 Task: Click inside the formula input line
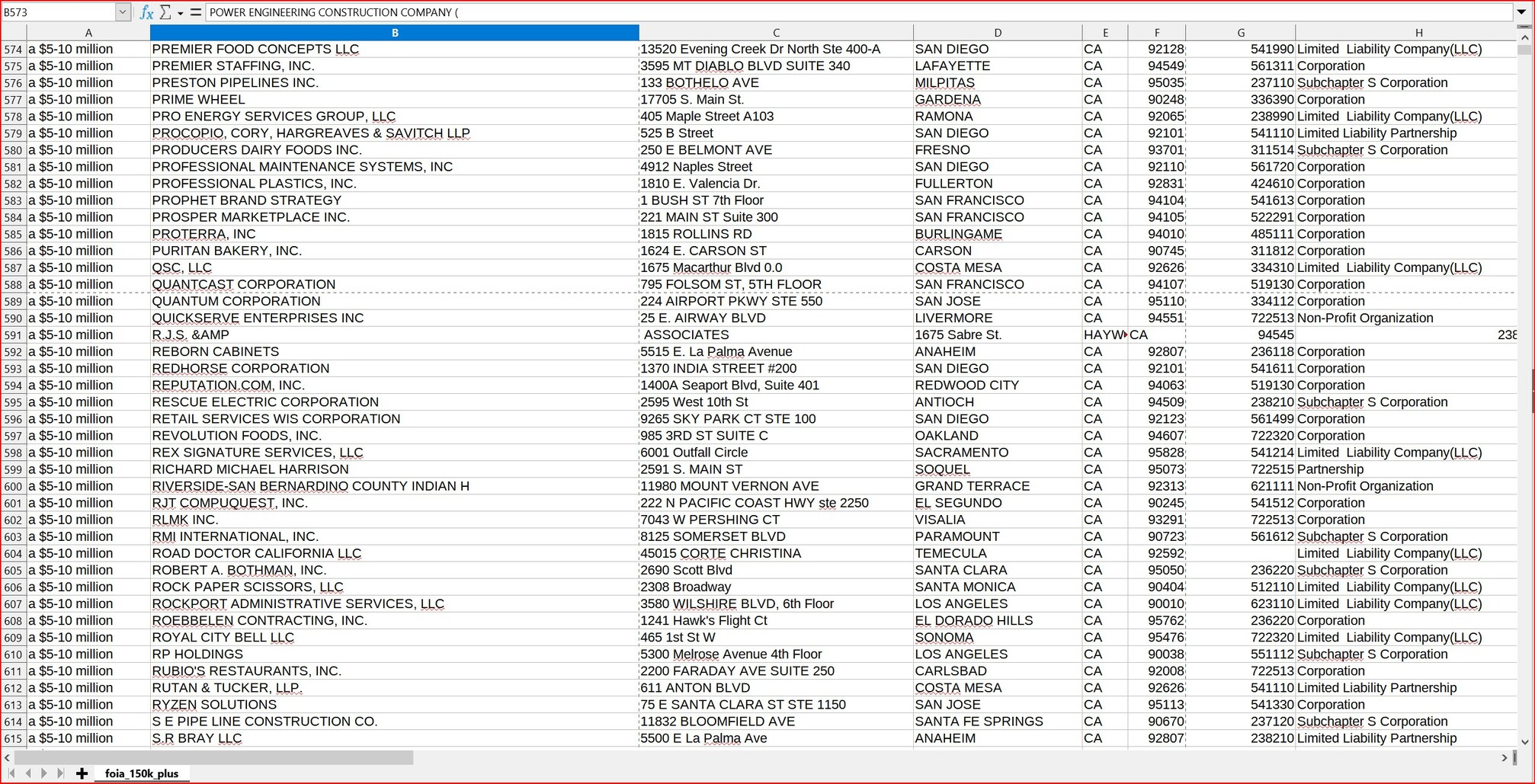tap(838, 12)
